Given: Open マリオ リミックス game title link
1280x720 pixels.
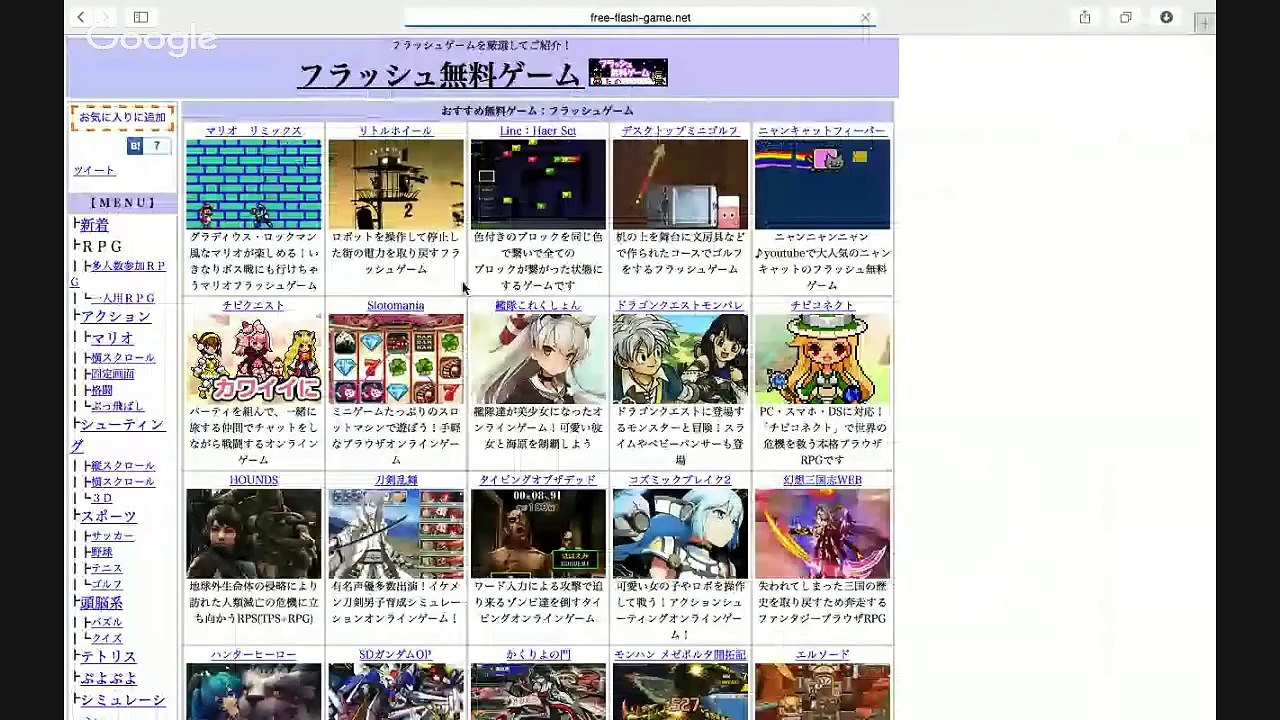Looking at the screenshot, I should coord(253,131).
